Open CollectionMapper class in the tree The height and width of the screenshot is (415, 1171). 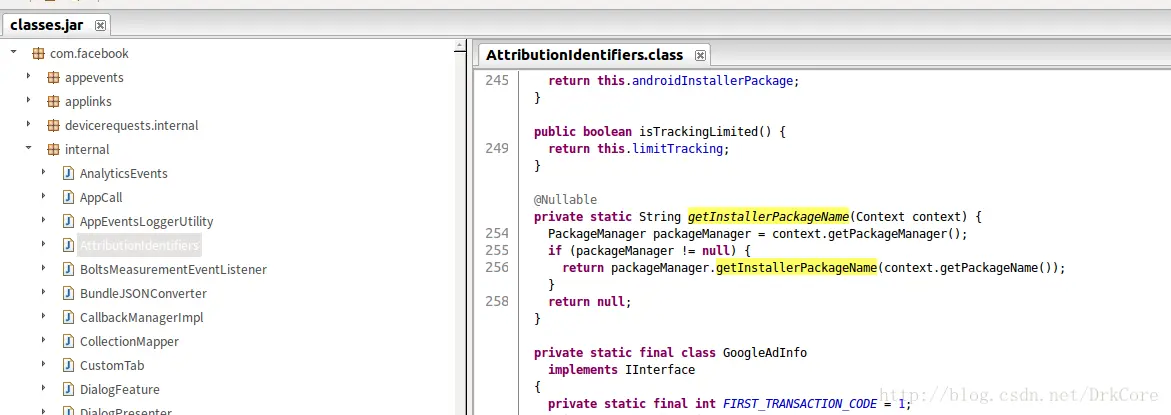point(129,341)
